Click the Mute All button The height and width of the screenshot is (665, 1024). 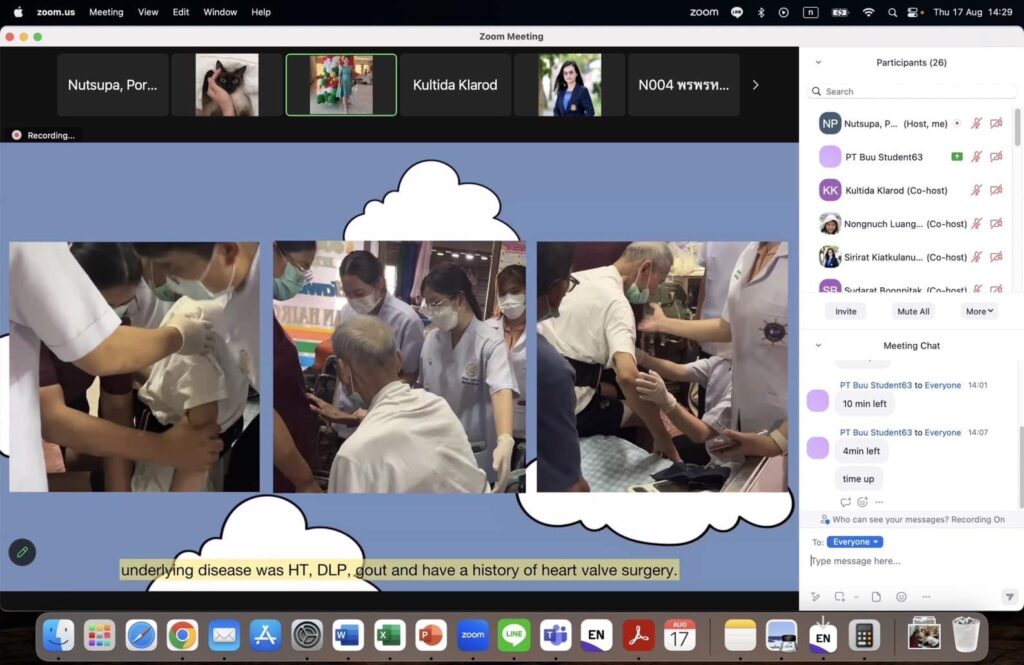pyautogui.click(x=913, y=311)
